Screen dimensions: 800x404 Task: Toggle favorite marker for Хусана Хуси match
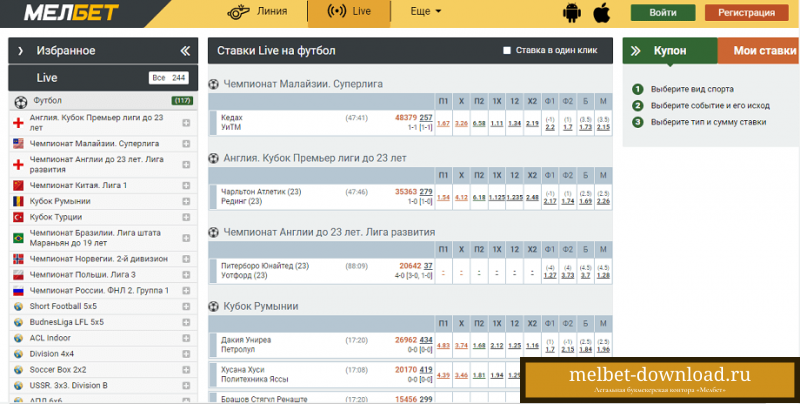213,374
